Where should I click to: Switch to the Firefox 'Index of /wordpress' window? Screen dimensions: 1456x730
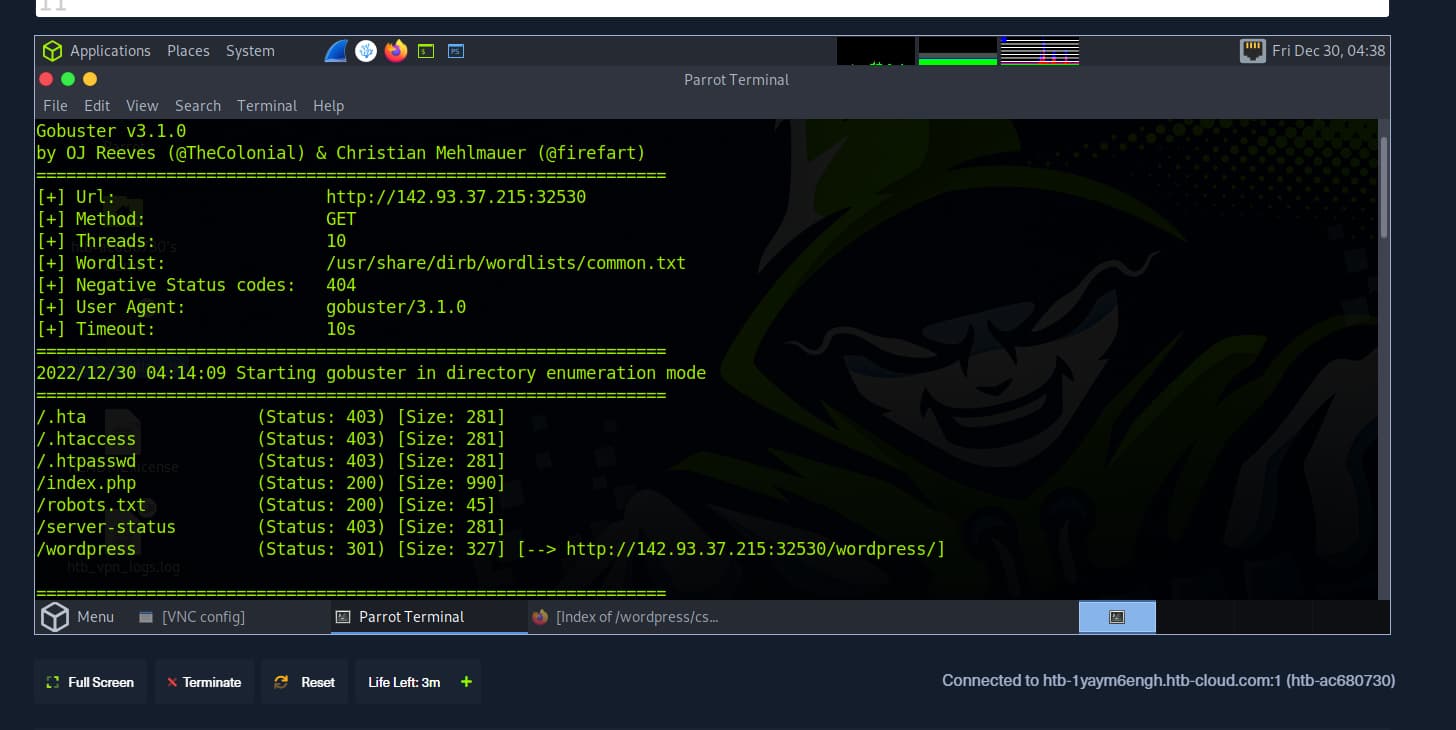tap(626, 617)
